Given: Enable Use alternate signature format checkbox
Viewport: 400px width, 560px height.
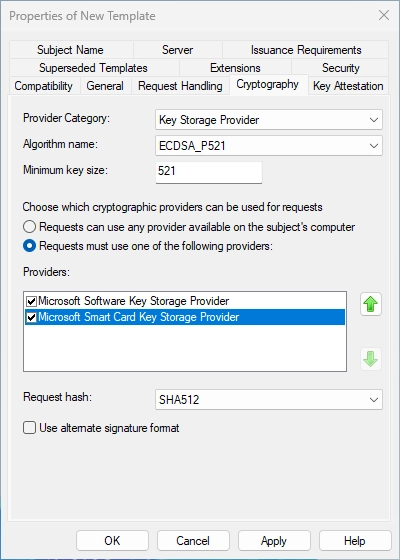Looking at the screenshot, I should coord(29,428).
